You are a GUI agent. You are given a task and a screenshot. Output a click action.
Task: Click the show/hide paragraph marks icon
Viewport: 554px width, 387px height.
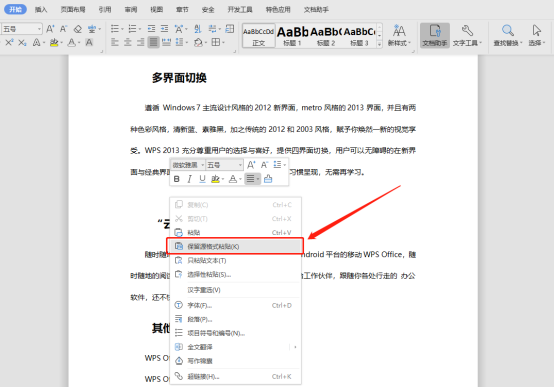click(x=212, y=29)
